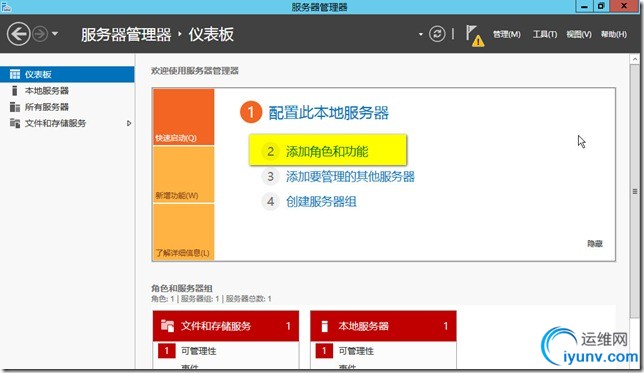The height and width of the screenshot is (373, 644).
Task: Click the 文件和存储服务 sidebar icon
Action: coord(15,123)
